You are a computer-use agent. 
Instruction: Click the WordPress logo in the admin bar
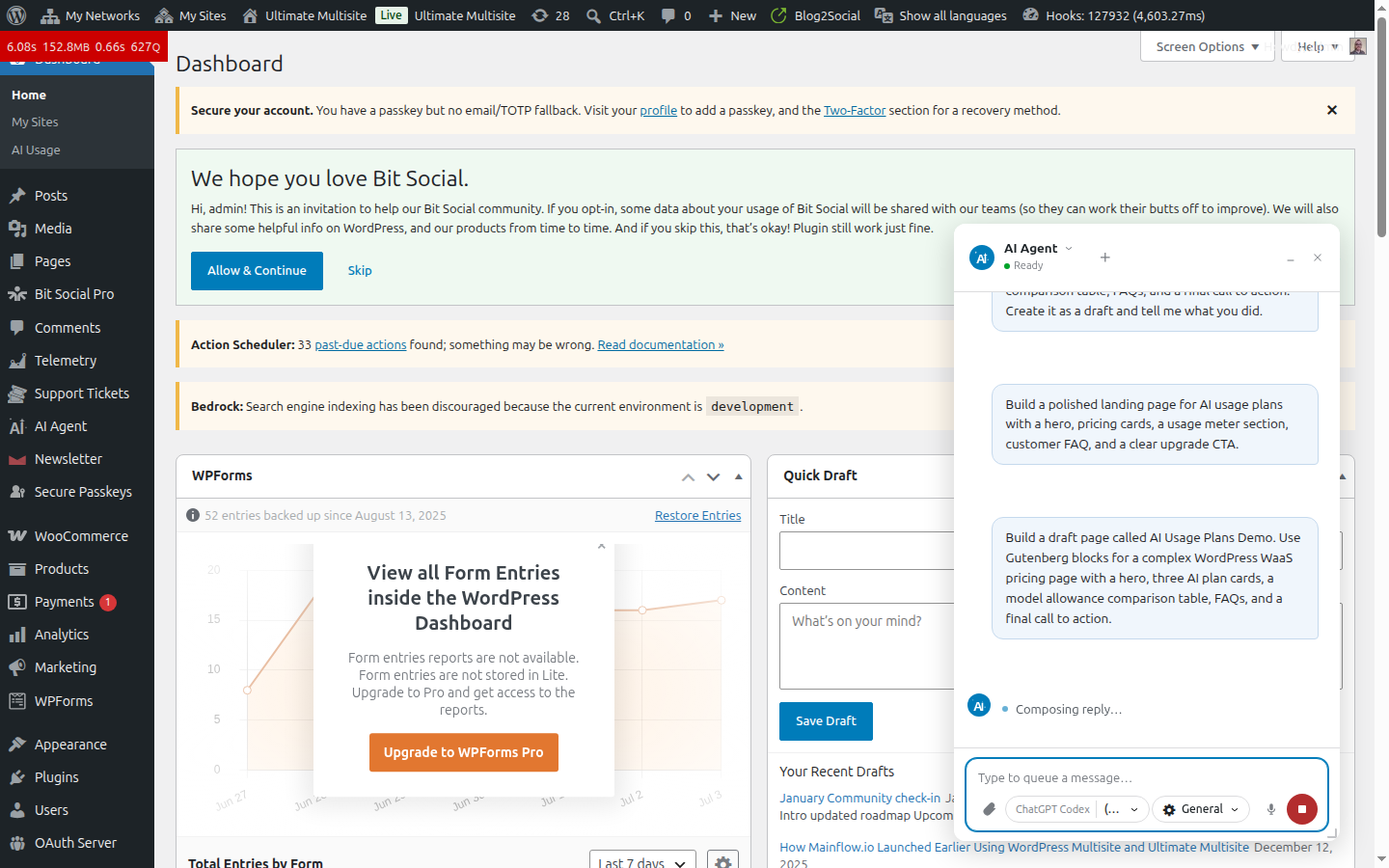click(16, 15)
